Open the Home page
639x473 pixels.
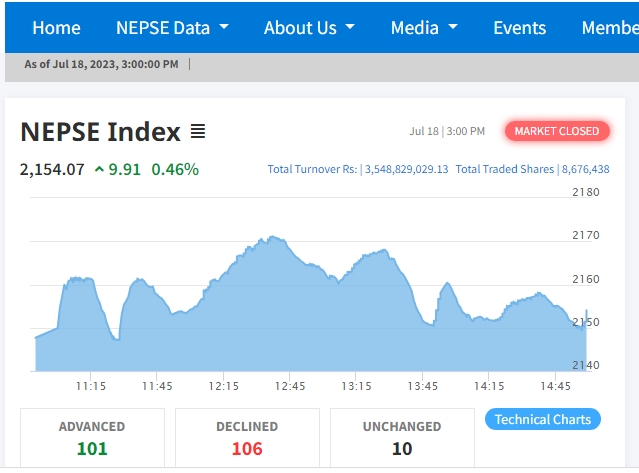pyautogui.click(x=56, y=27)
